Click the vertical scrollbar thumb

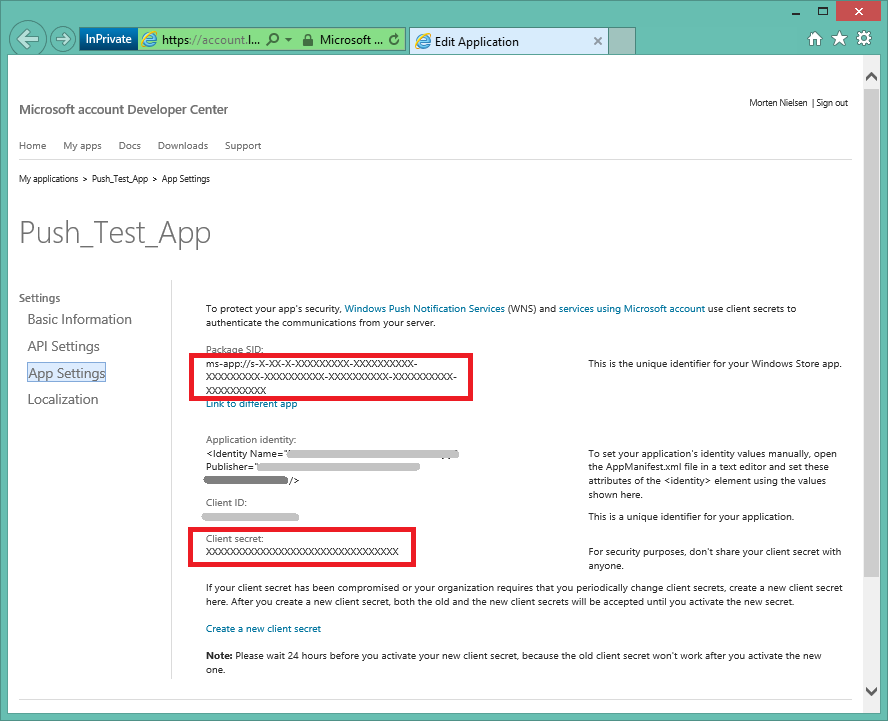click(x=872, y=333)
